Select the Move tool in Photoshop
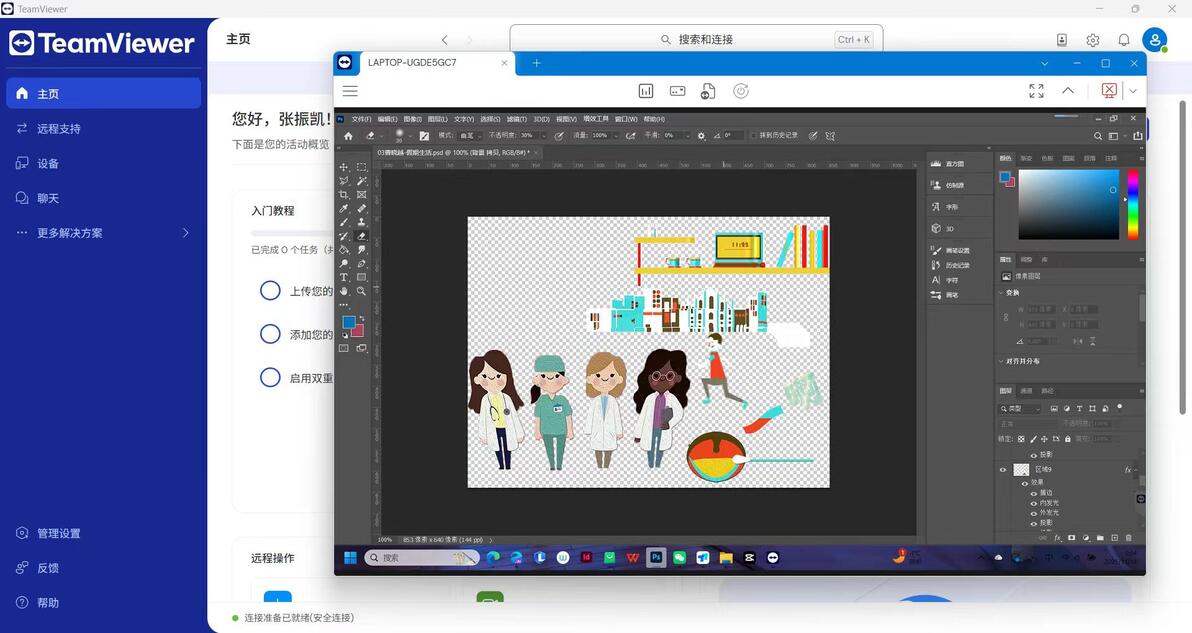Screen dimensions: 1192x633 (x=344, y=167)
